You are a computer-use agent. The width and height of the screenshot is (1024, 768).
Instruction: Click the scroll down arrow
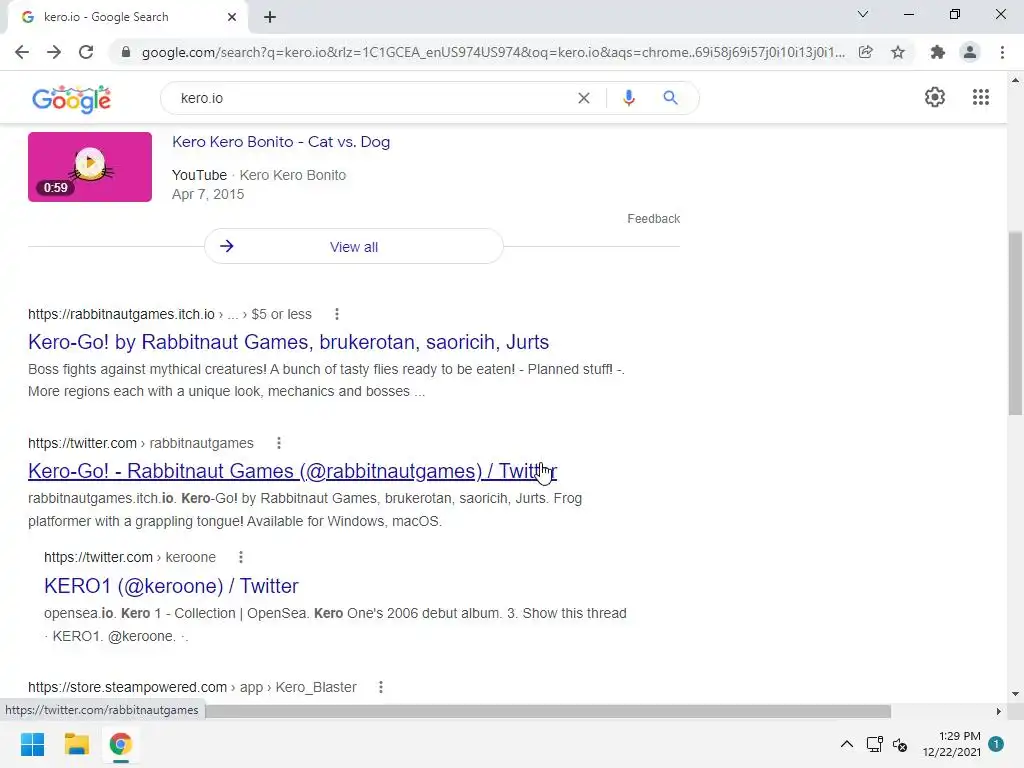point(1015,694)
